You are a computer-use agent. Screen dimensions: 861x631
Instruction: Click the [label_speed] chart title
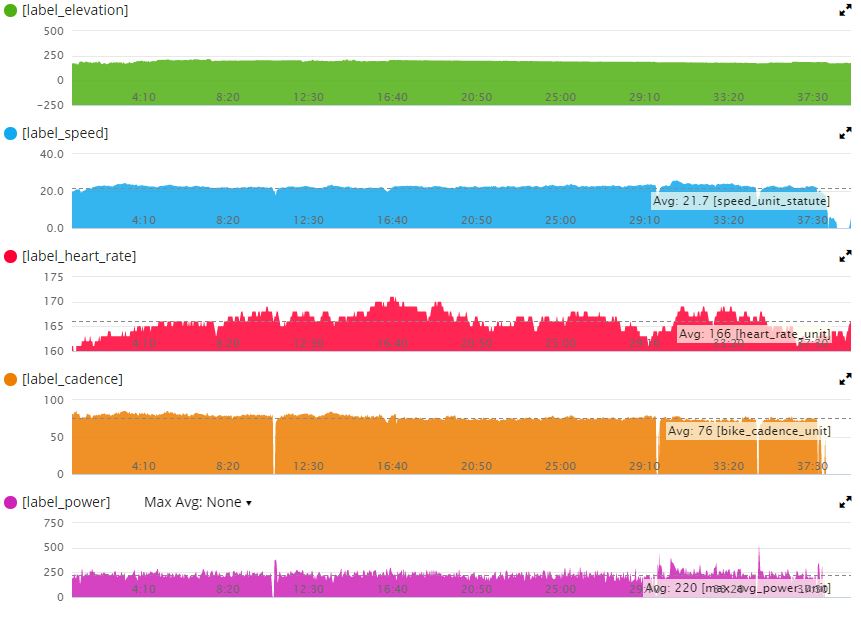[x=65, y=133]
